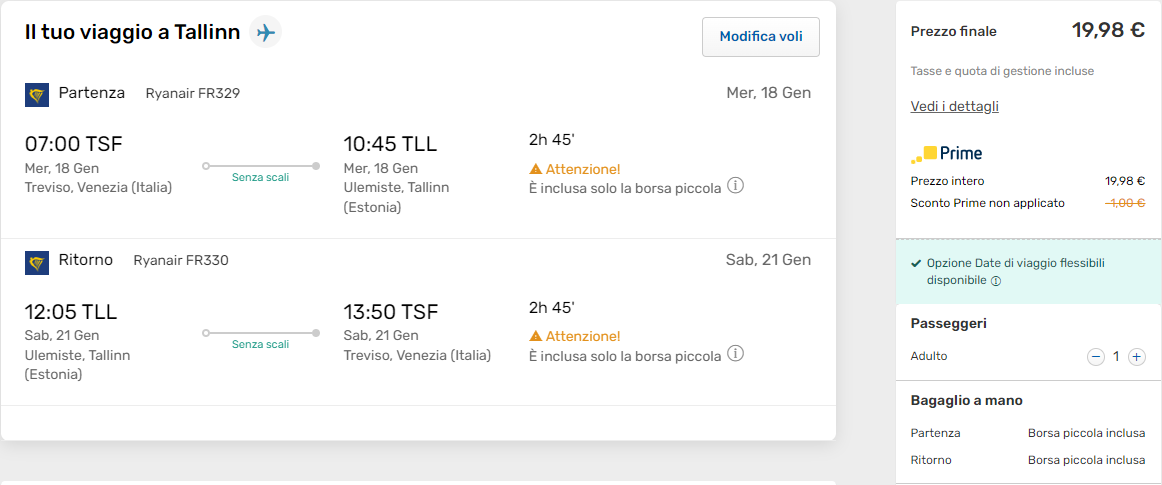
Task: Click the Ritorno flight header
Action: tap(86, 260)
